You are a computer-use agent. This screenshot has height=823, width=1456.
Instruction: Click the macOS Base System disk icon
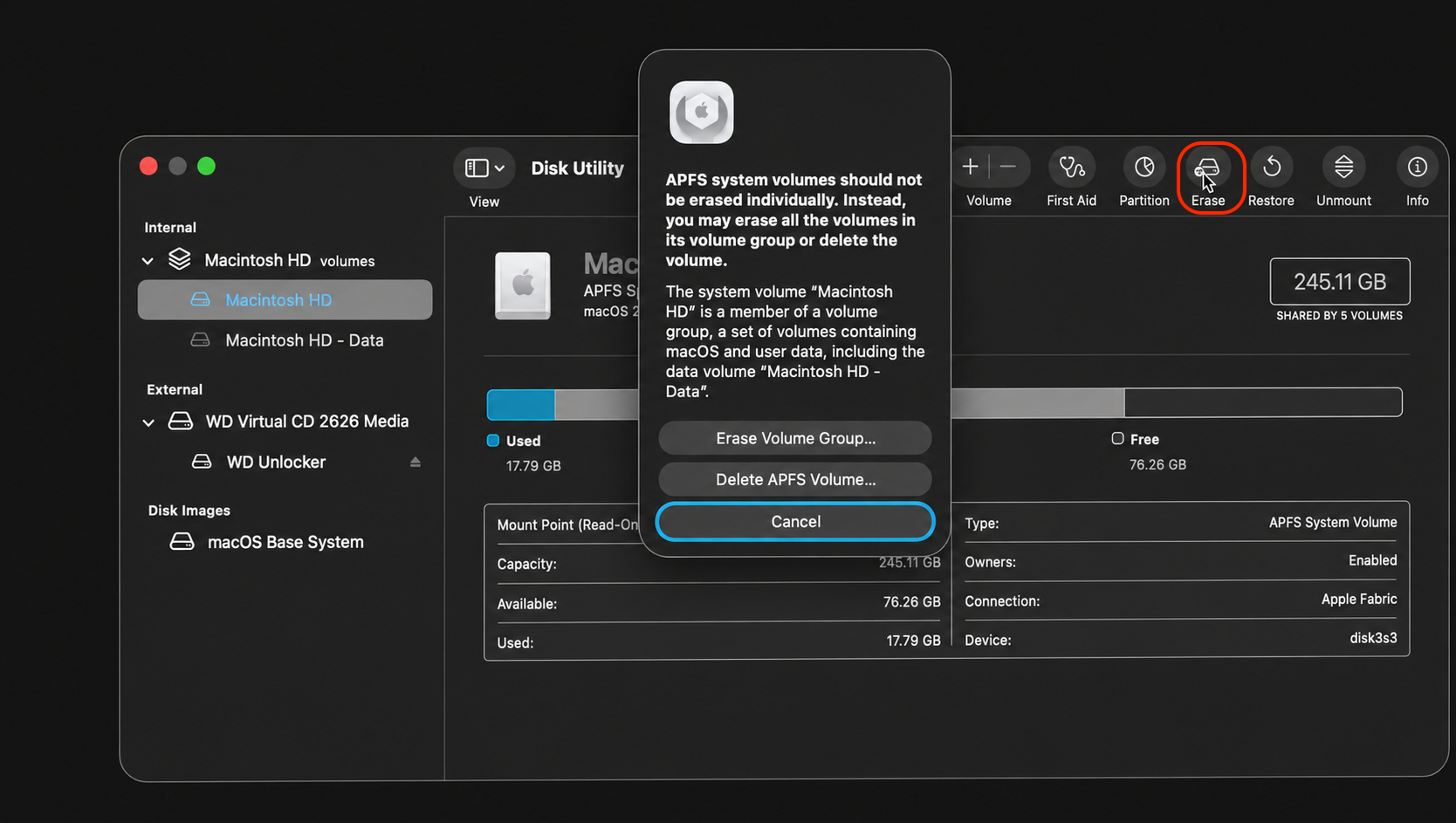pyautogui.click(x=182, y=541)
